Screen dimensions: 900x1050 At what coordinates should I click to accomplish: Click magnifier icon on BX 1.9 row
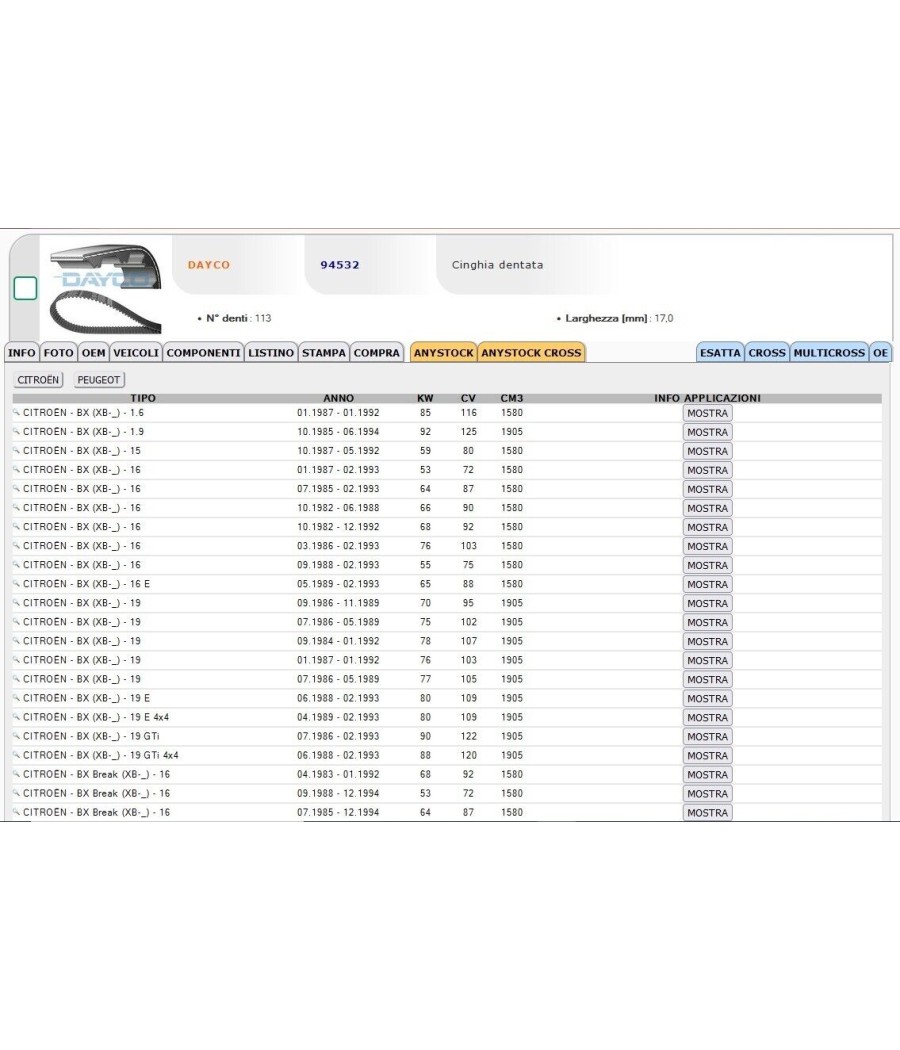tap(17, 431)
